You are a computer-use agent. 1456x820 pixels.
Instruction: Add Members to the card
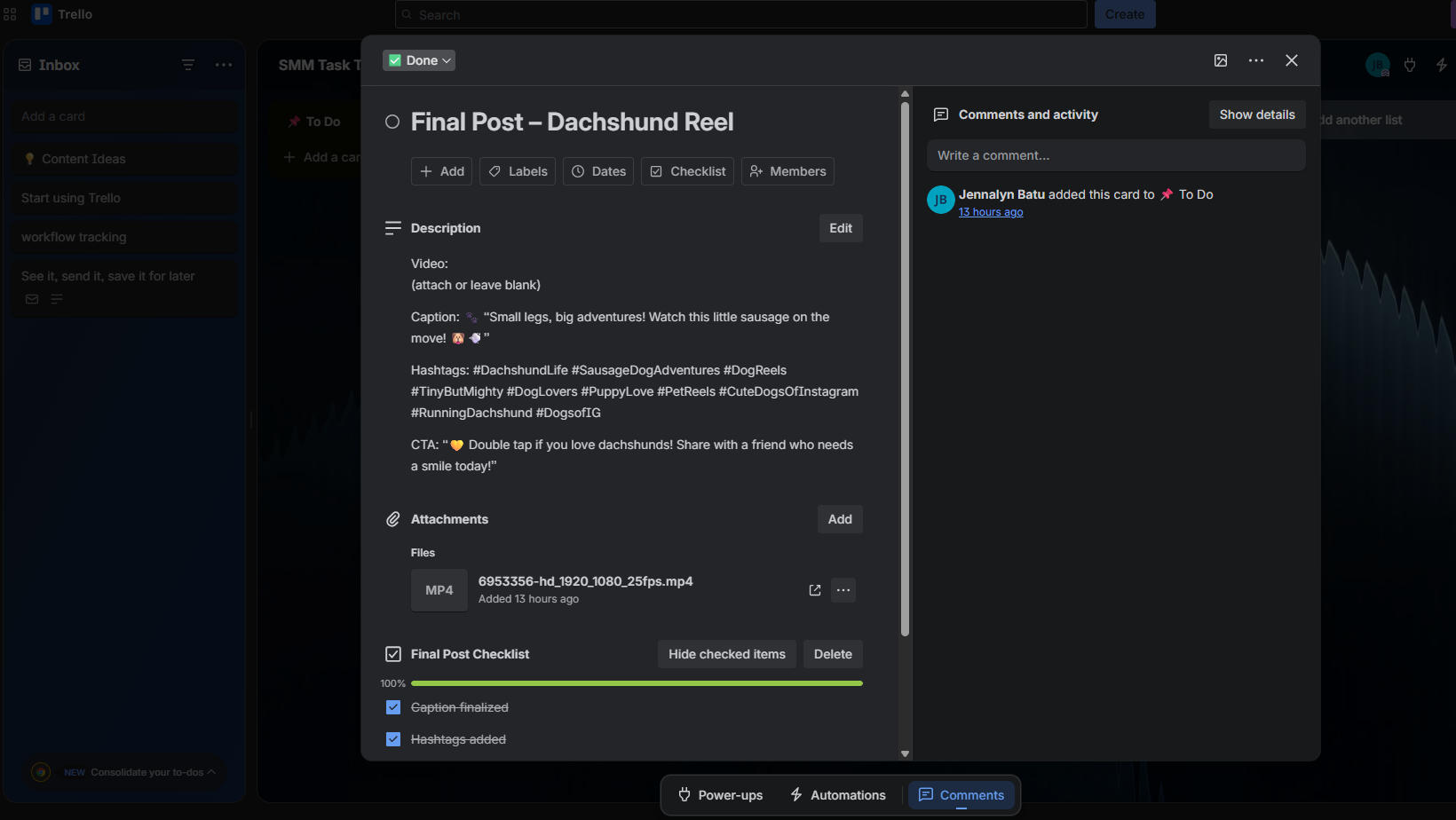[787, 171]
